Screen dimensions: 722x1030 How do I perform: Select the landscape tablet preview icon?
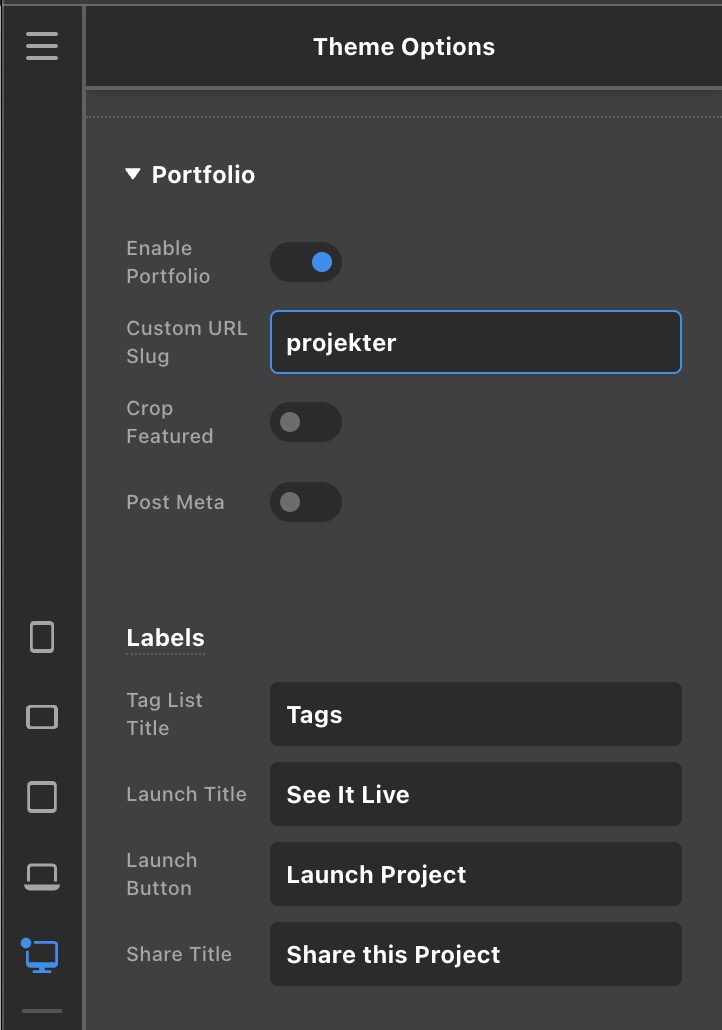42,717
